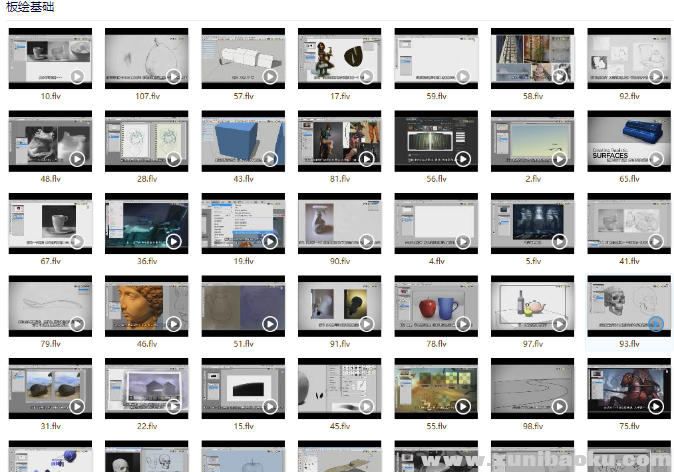Click the play icon on the 10.flv video
Screen dimensions: 674x472
tap(77, 76)
